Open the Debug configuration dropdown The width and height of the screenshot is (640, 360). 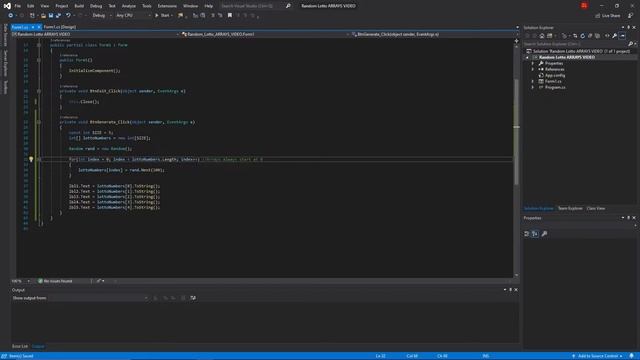(102, 16)
